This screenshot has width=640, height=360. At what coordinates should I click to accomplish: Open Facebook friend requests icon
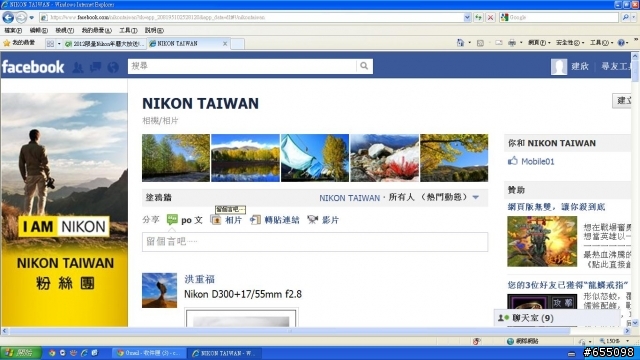78,67
